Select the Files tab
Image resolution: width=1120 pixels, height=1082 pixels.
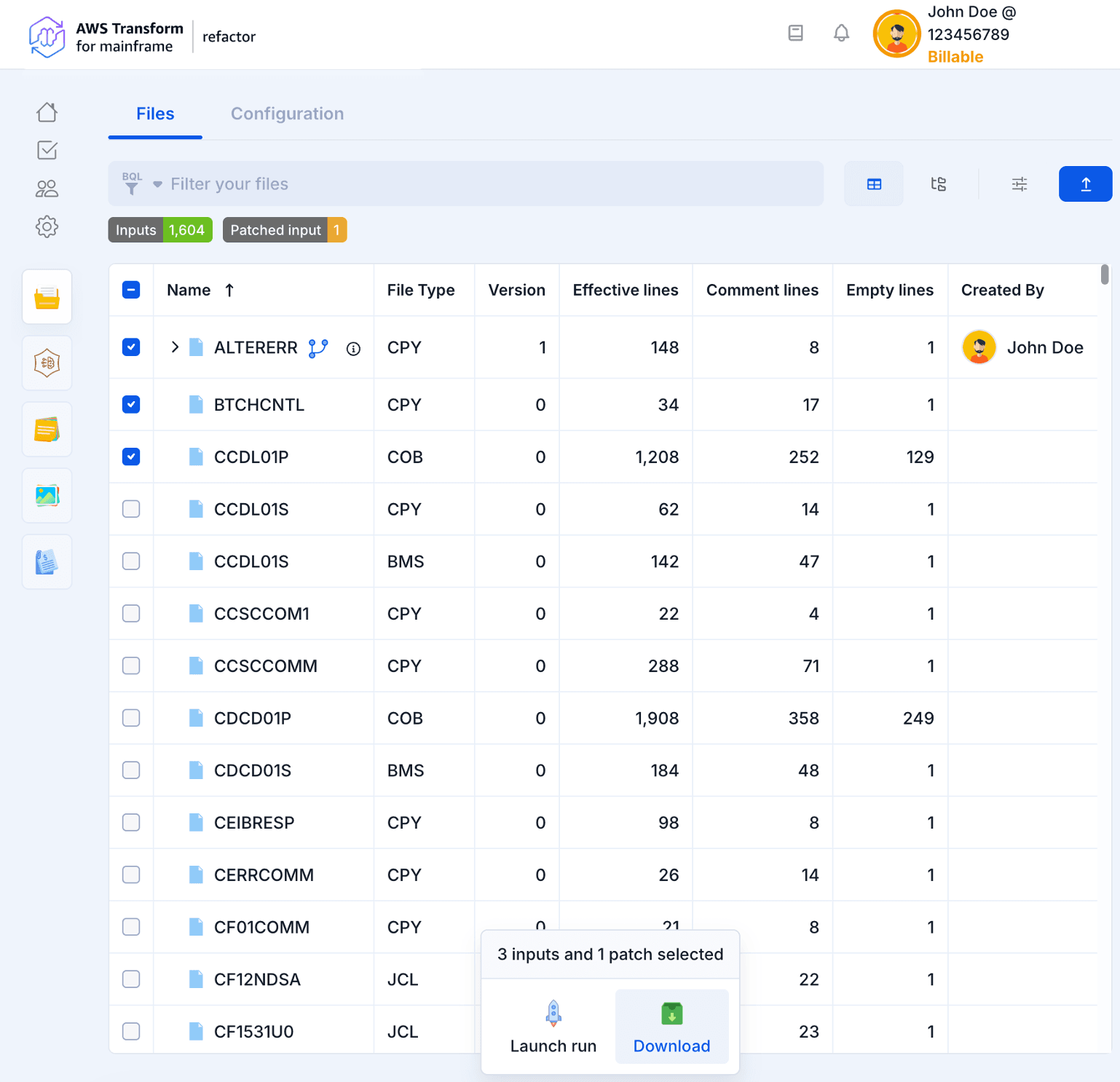point(155,114)
